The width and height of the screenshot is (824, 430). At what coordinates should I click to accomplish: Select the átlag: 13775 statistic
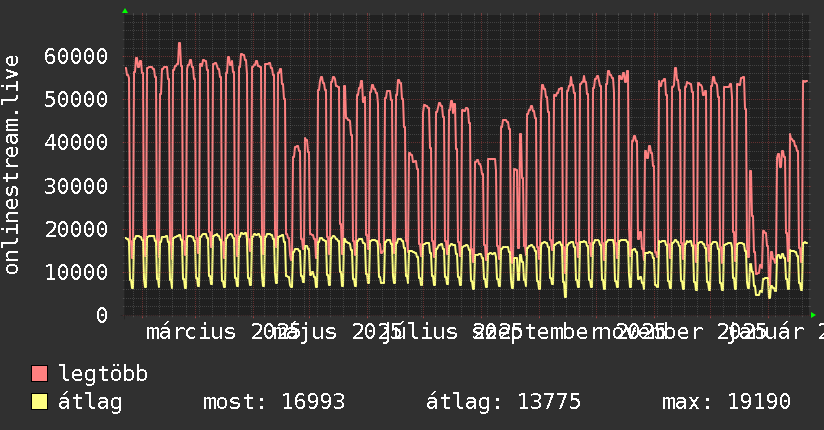pyautogui.click(x=503, y=402)
